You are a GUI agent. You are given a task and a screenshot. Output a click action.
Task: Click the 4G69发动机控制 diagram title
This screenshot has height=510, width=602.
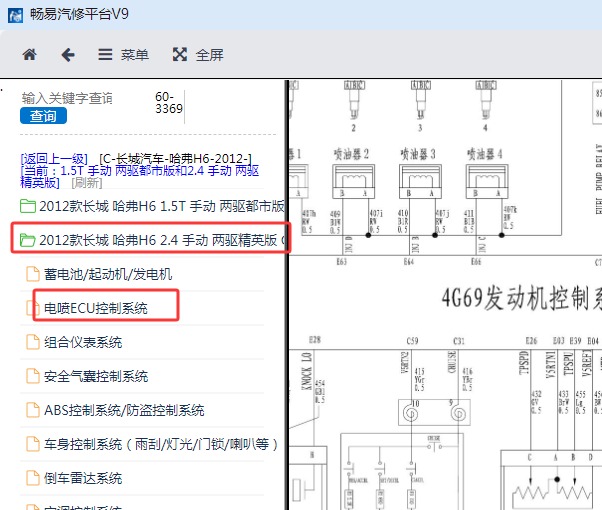pos(521,298)
